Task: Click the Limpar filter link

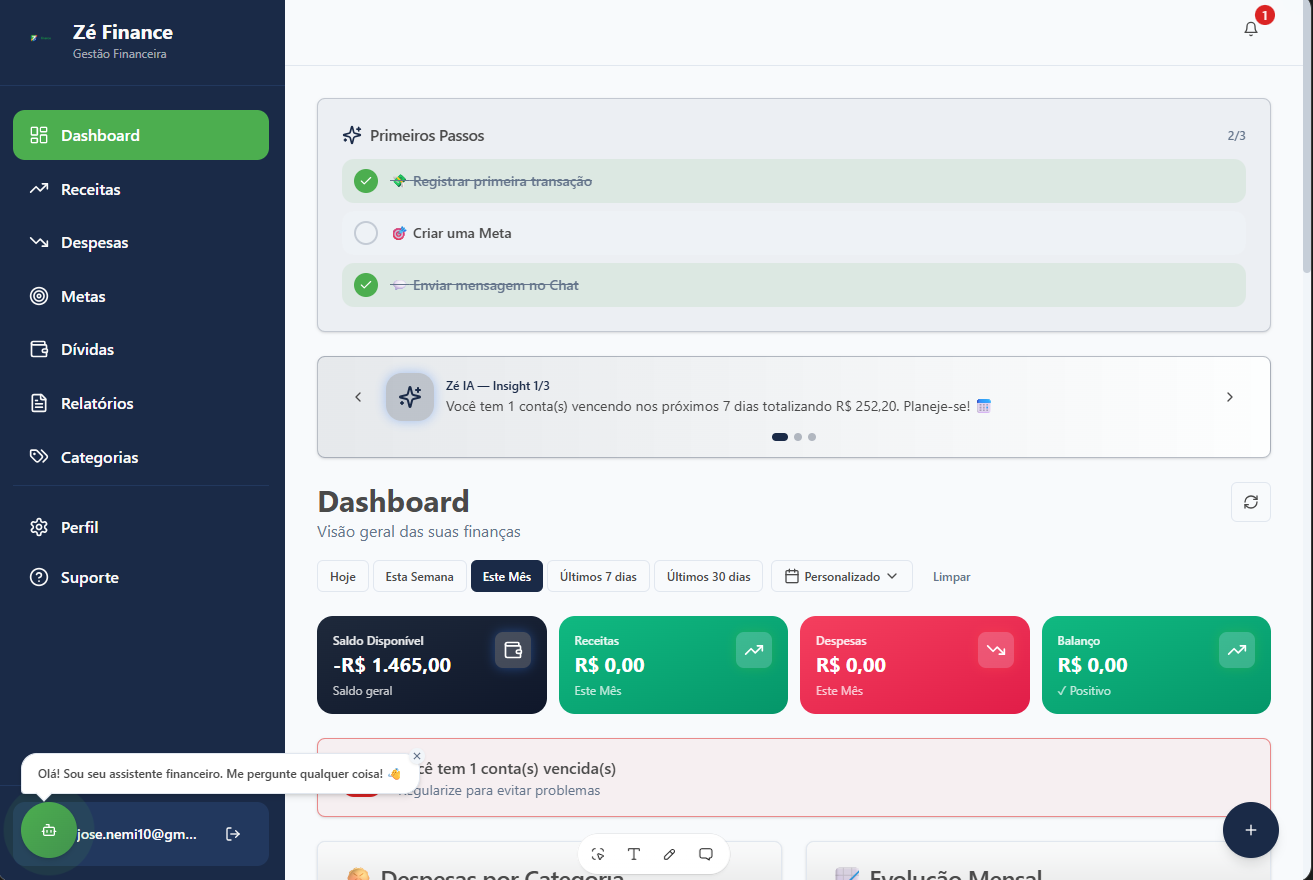Action: [x=952, y=577]
